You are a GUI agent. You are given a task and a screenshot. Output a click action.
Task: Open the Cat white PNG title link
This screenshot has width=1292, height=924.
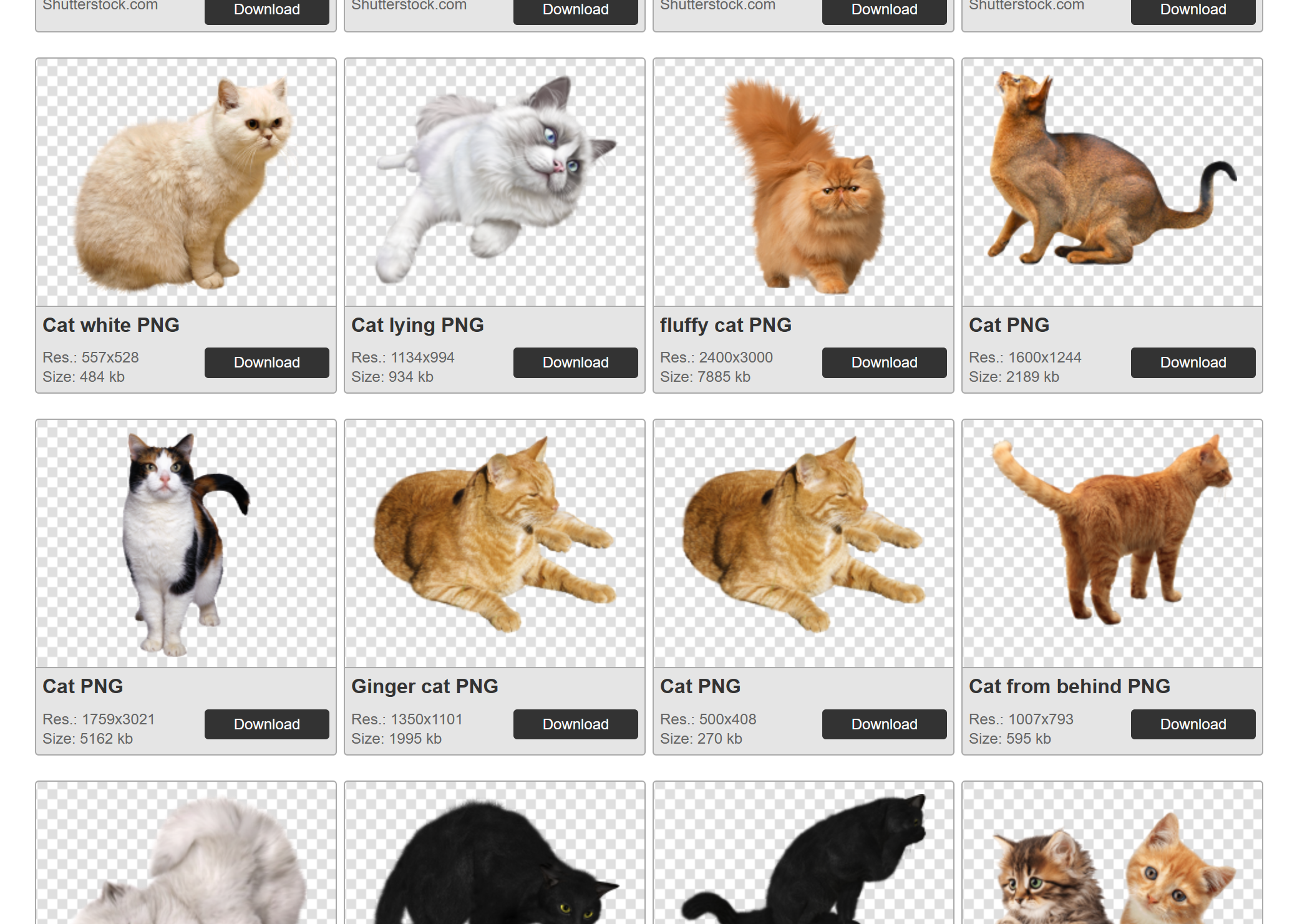tap(111, 325)
